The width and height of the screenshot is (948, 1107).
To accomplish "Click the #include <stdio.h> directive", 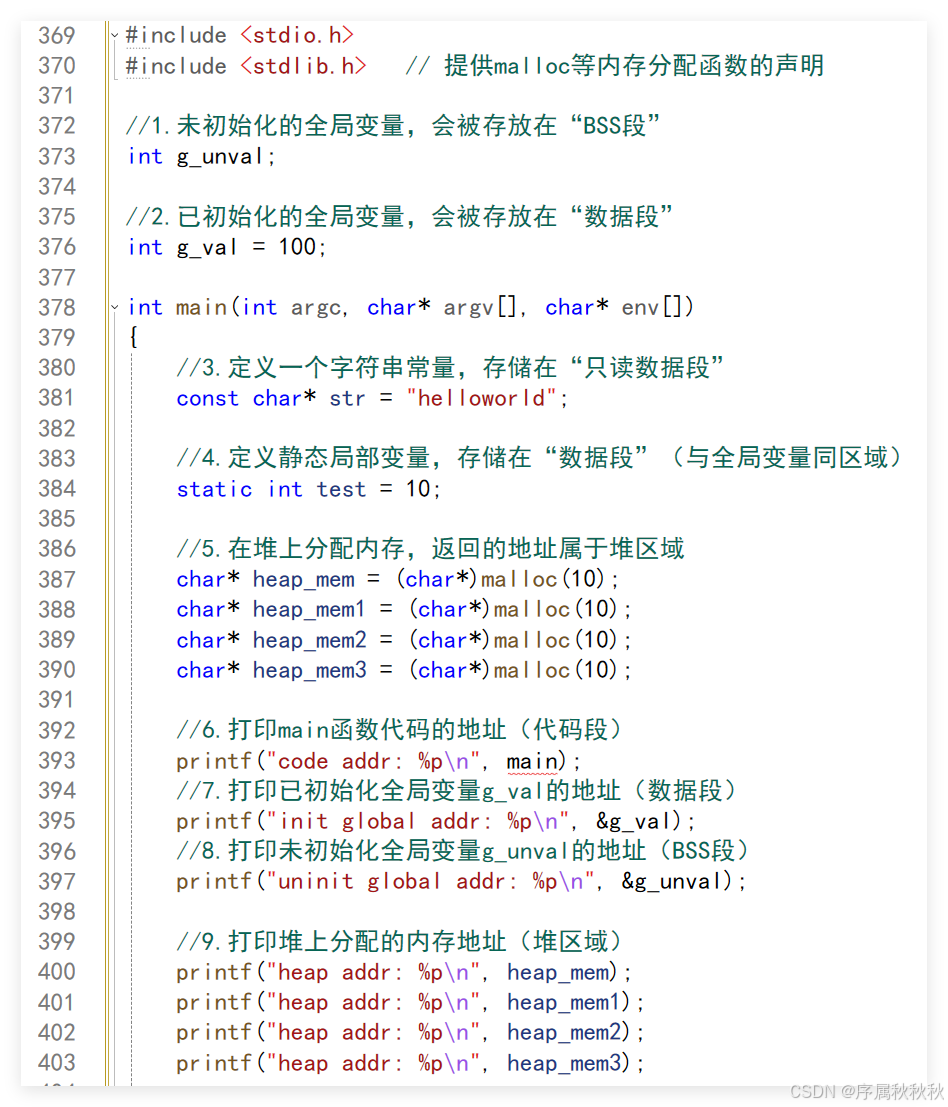I will pyautogui.click(x=239, y=35).
